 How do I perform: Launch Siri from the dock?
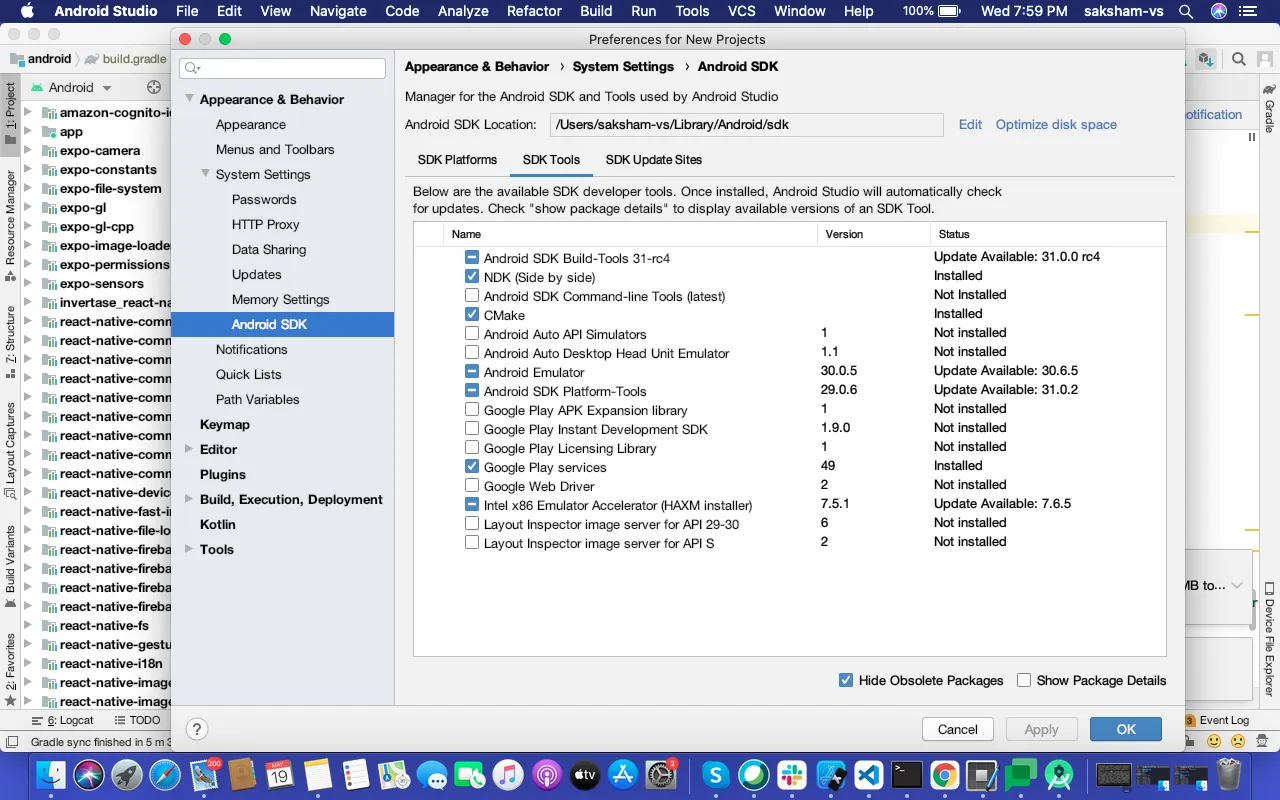[x=89, y=775]
